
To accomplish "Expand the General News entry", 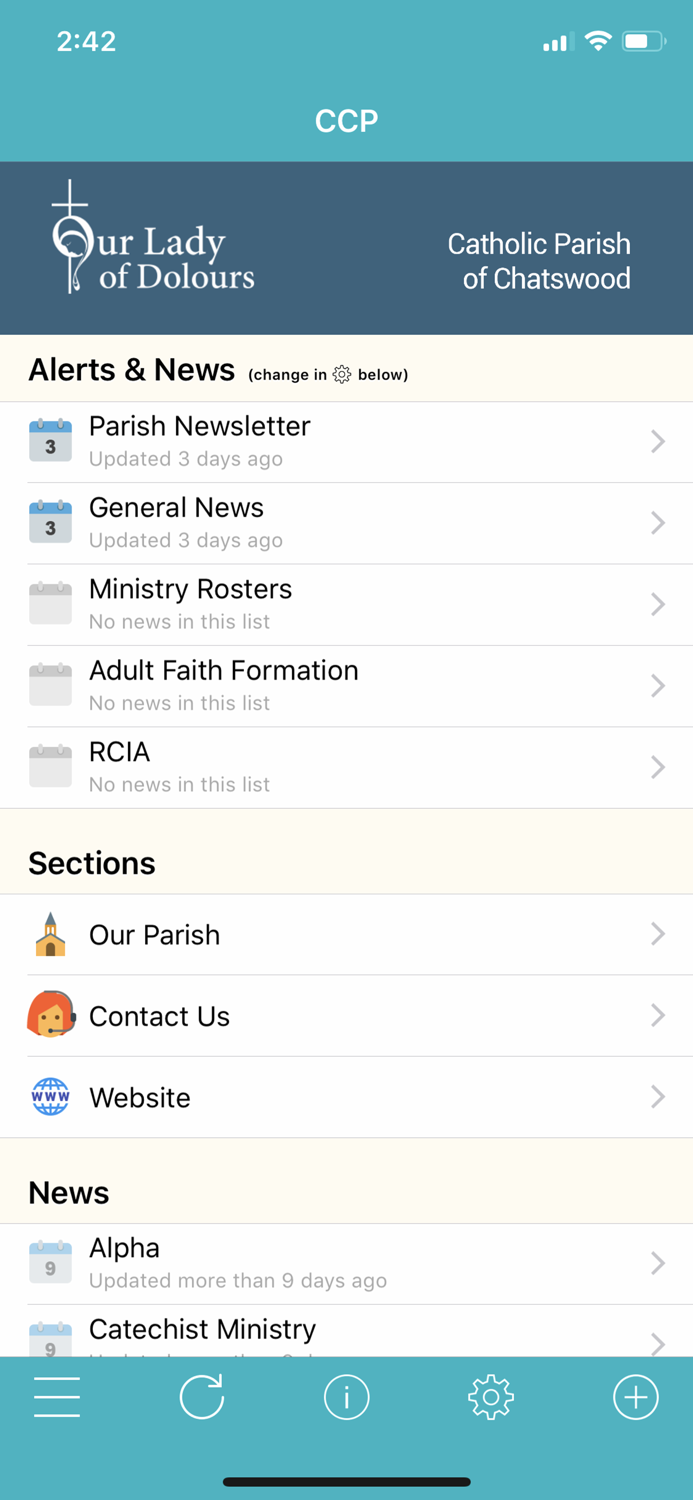I will (x=346, y=522).
